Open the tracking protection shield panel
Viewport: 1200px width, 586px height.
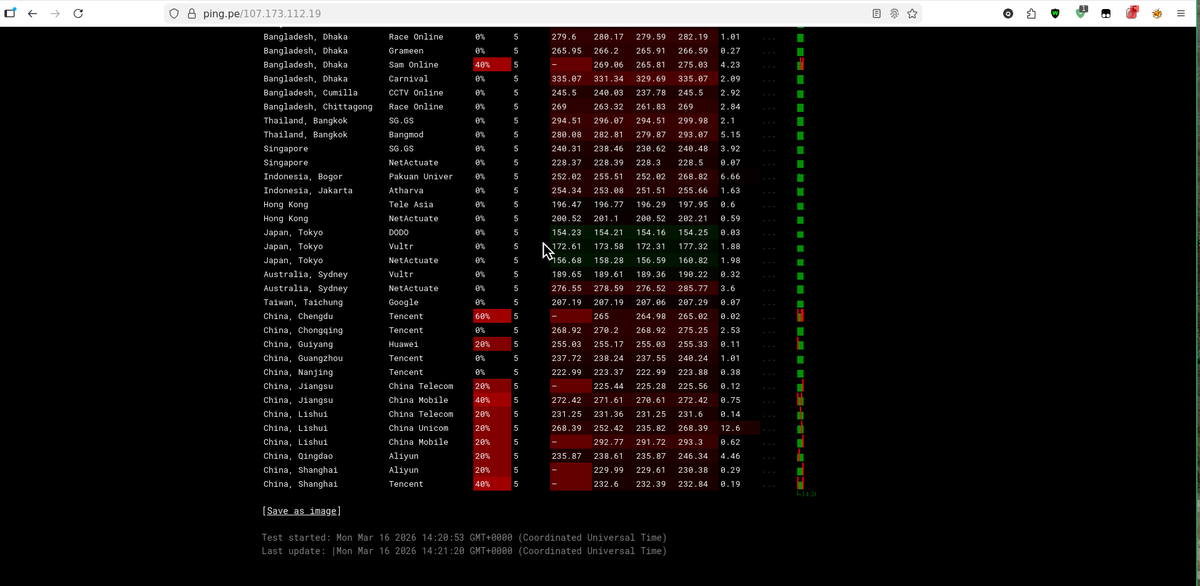click(x=174, y=14)
